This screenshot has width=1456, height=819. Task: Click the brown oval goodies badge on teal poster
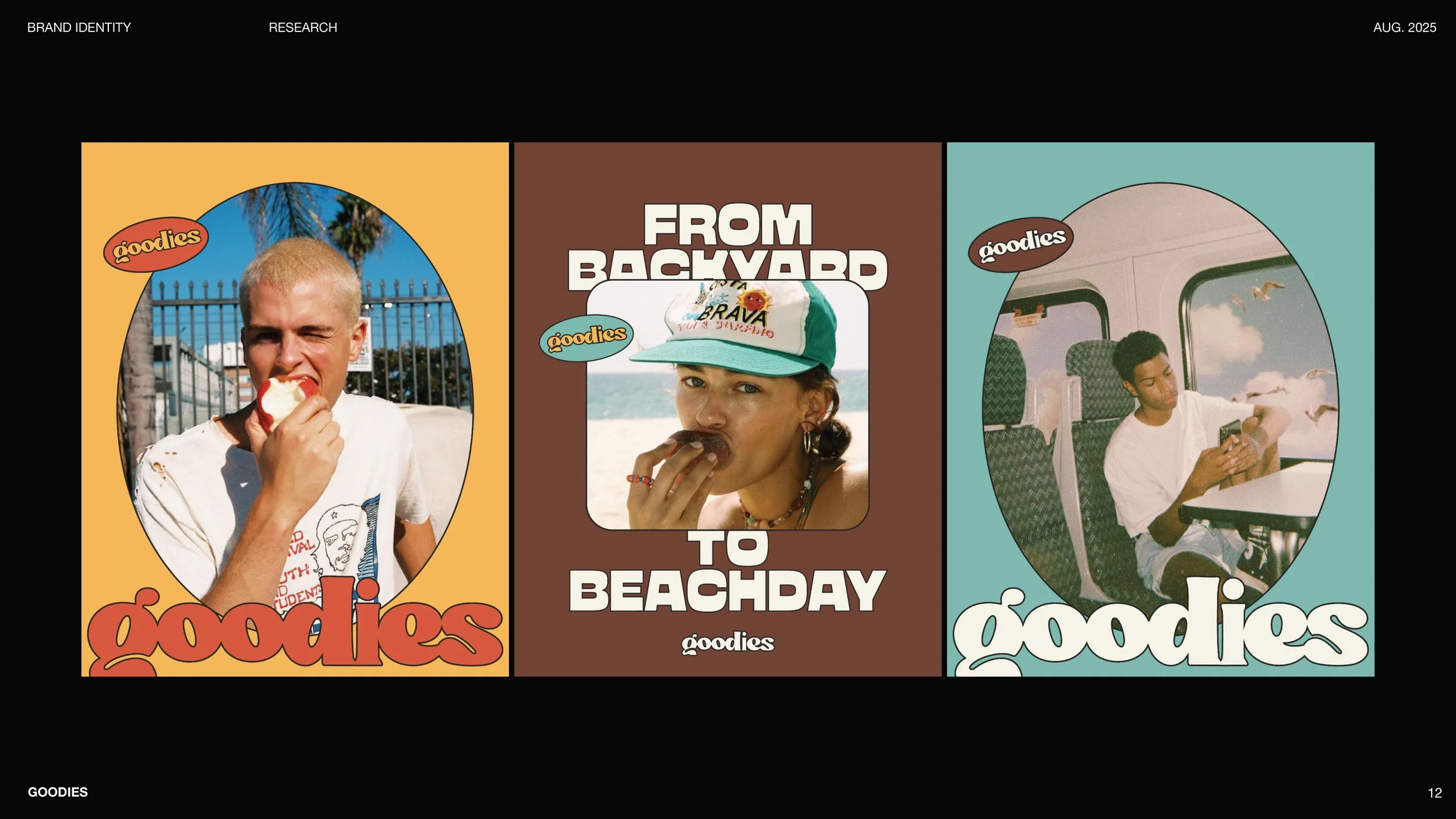1021,244
